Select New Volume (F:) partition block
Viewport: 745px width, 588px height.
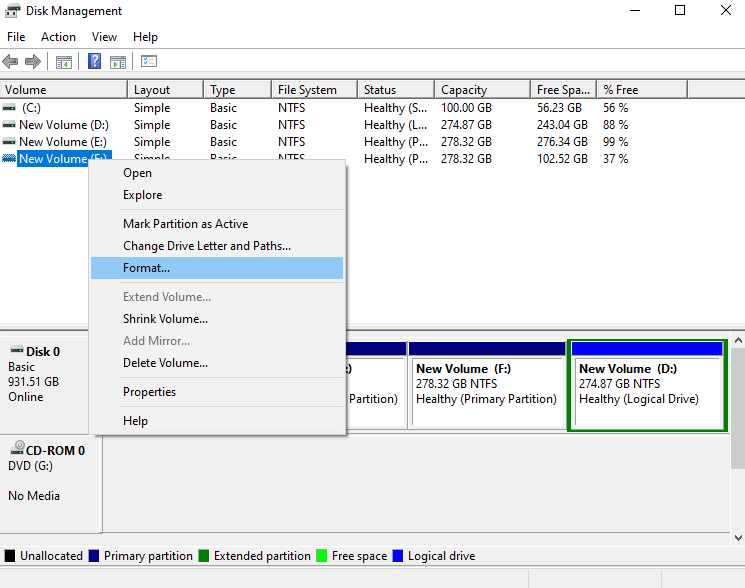pos(487,385)
